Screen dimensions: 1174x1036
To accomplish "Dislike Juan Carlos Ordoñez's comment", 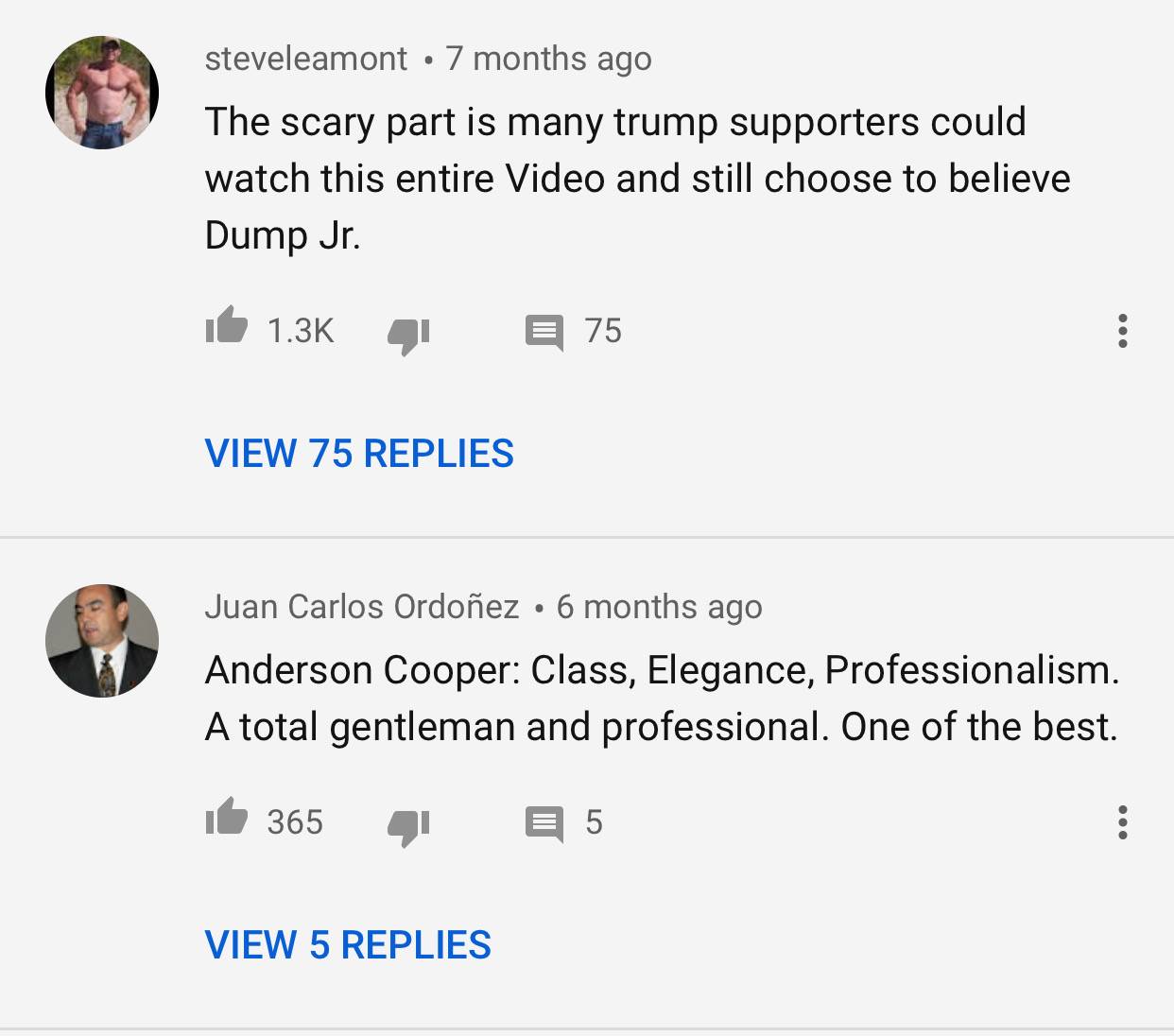I will click(x=408, y=826).
